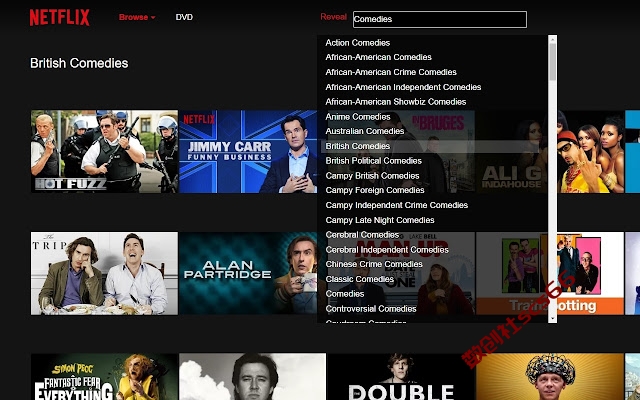640x400 pixels.
Task: Click the Reveal link
Action: [x=333, y=17]
